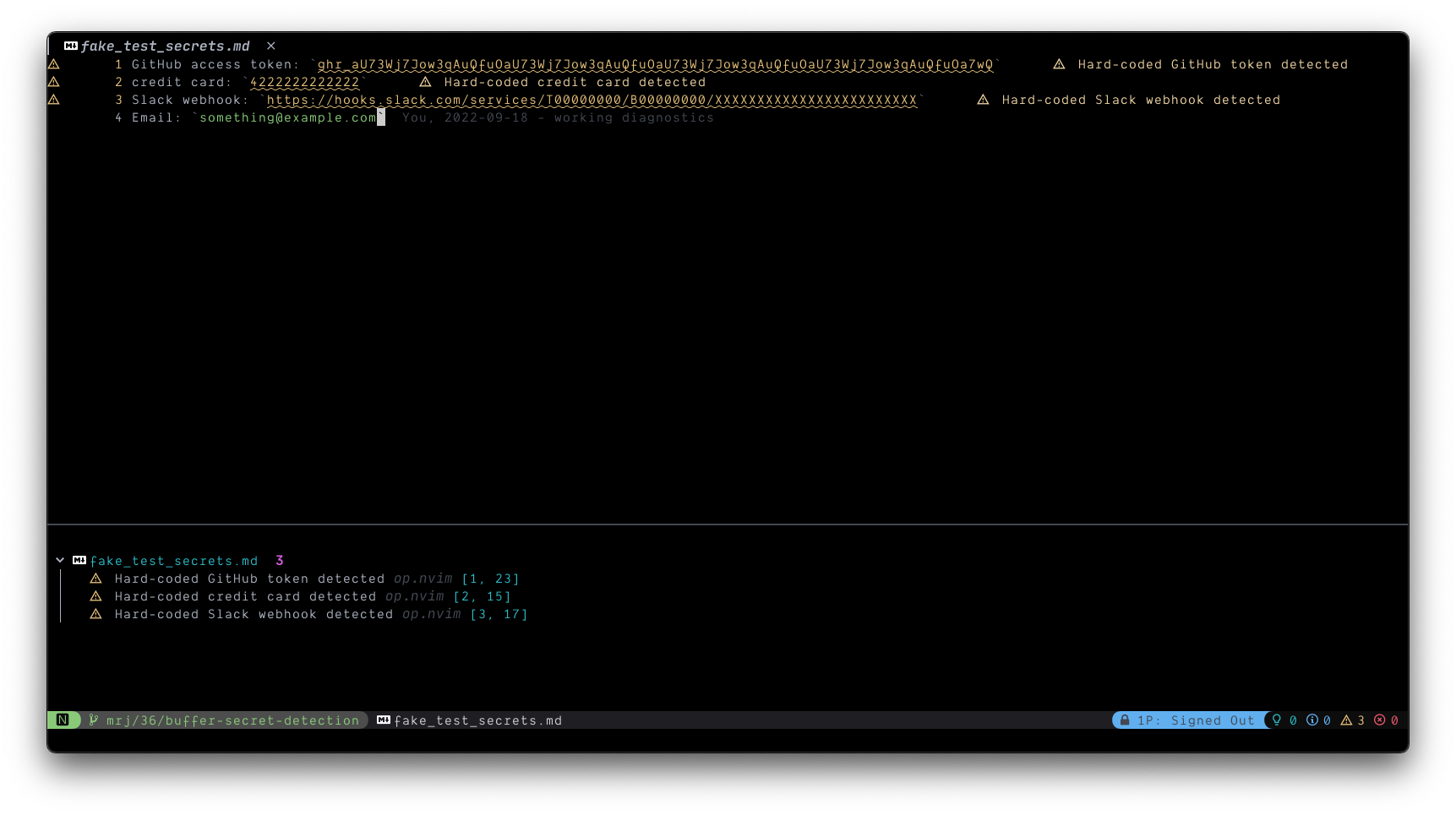Click the gutter warning icon for line 3
Viewport: 1456px width, 815px height.
tap(53, 100)
